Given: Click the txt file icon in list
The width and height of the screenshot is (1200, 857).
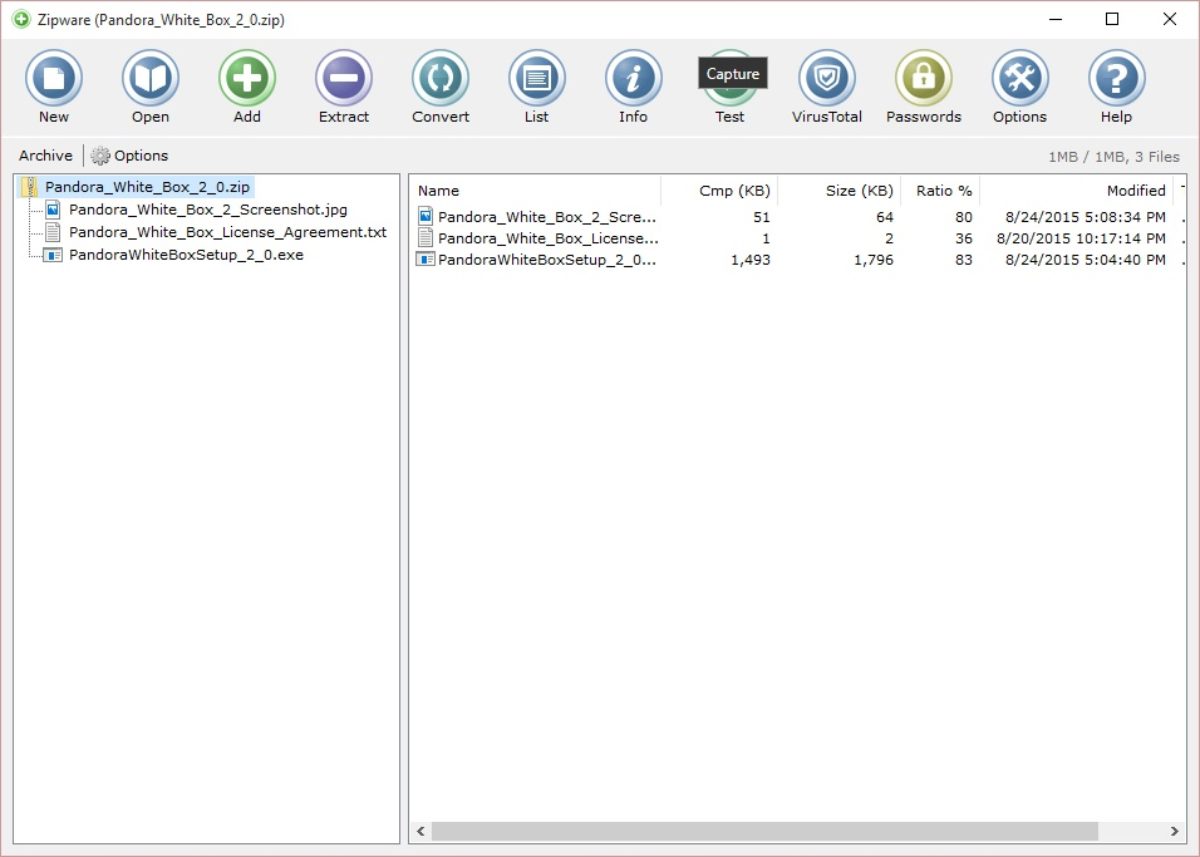Looking at the screenshot, I should [x=425, y=238].
